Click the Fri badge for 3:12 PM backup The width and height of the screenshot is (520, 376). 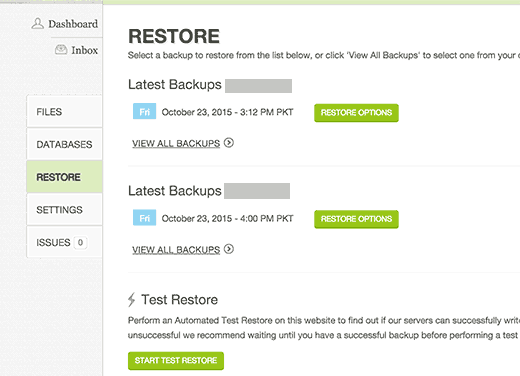click(x=144, y=111)
